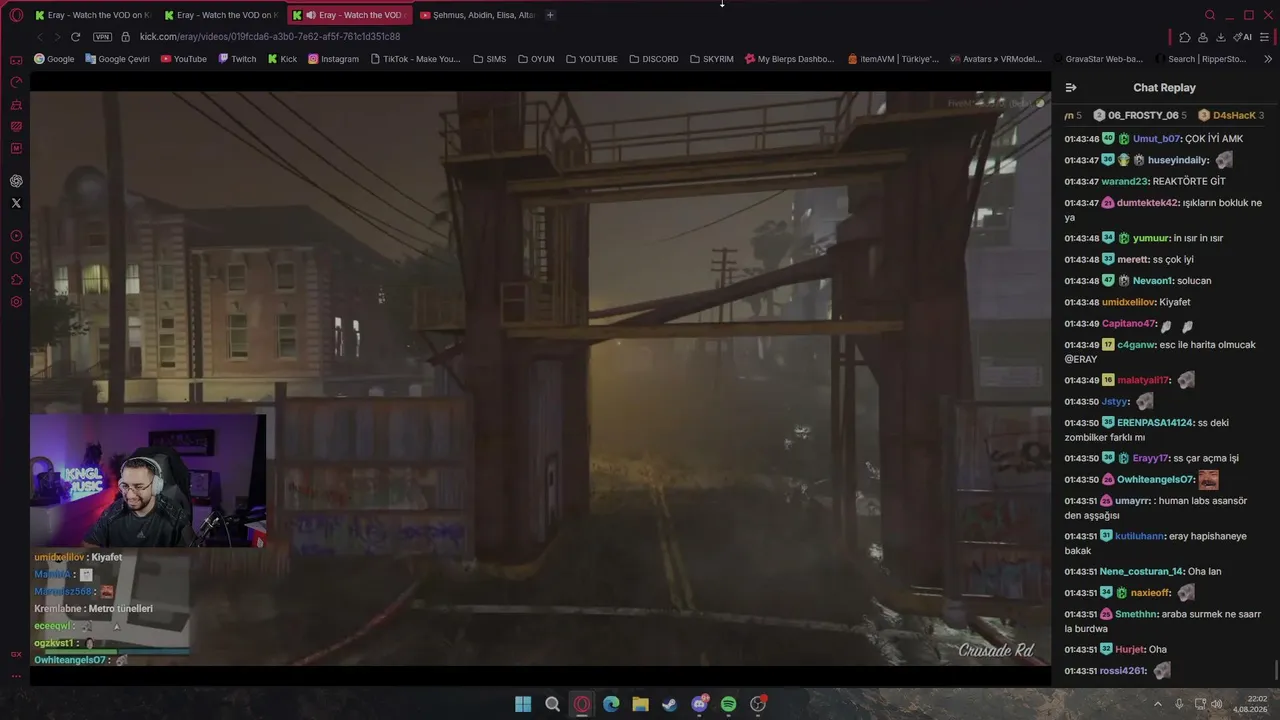
Task: Focus the kick.com address bar
Action: 270,37
